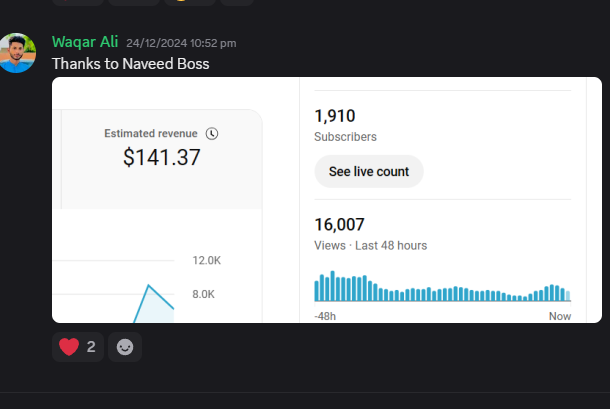Click the 8.0K axis label
The height and width of the screenshot is (409, 610).
(x=204, y=294)
